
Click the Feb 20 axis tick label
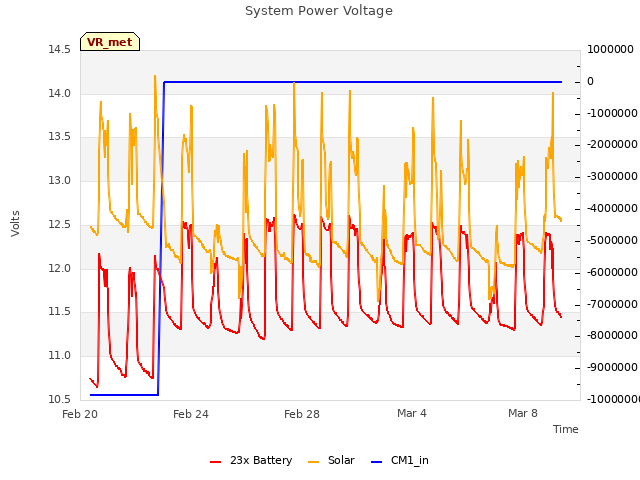click(80, 414)
